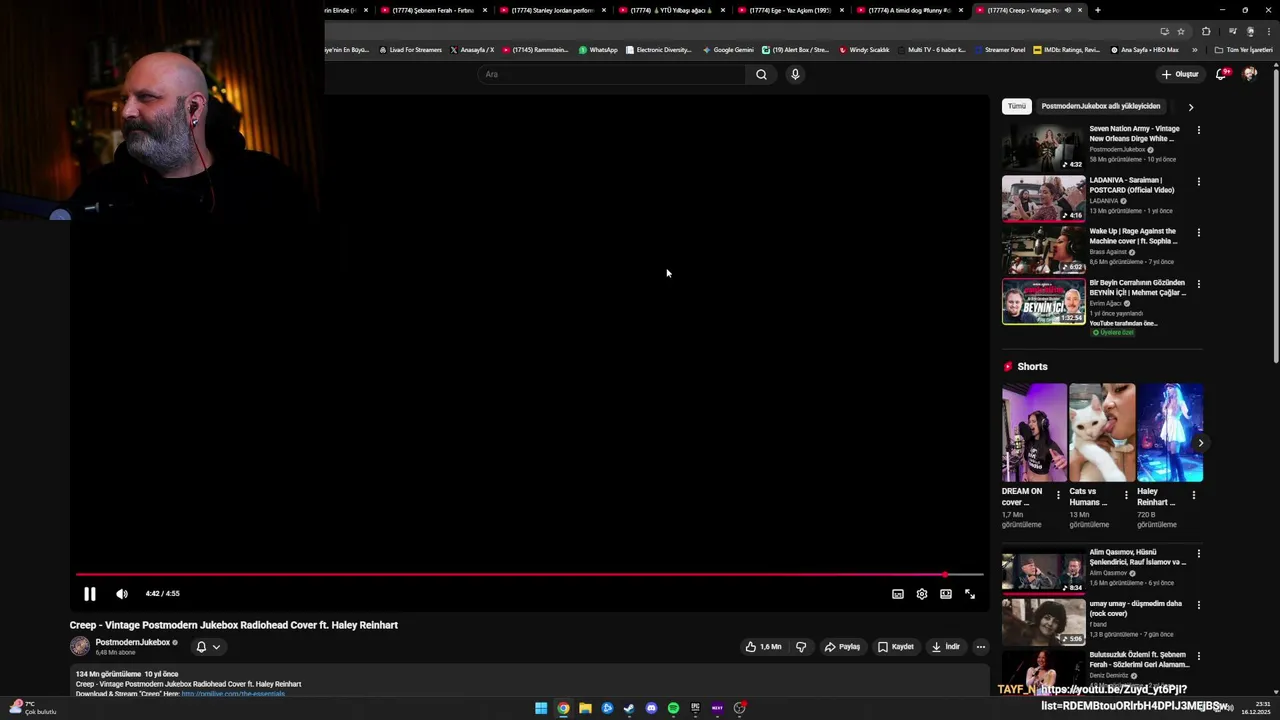Enter full screen mode
This screenshot has width=1280, height=720.
(x=970, y=594)
